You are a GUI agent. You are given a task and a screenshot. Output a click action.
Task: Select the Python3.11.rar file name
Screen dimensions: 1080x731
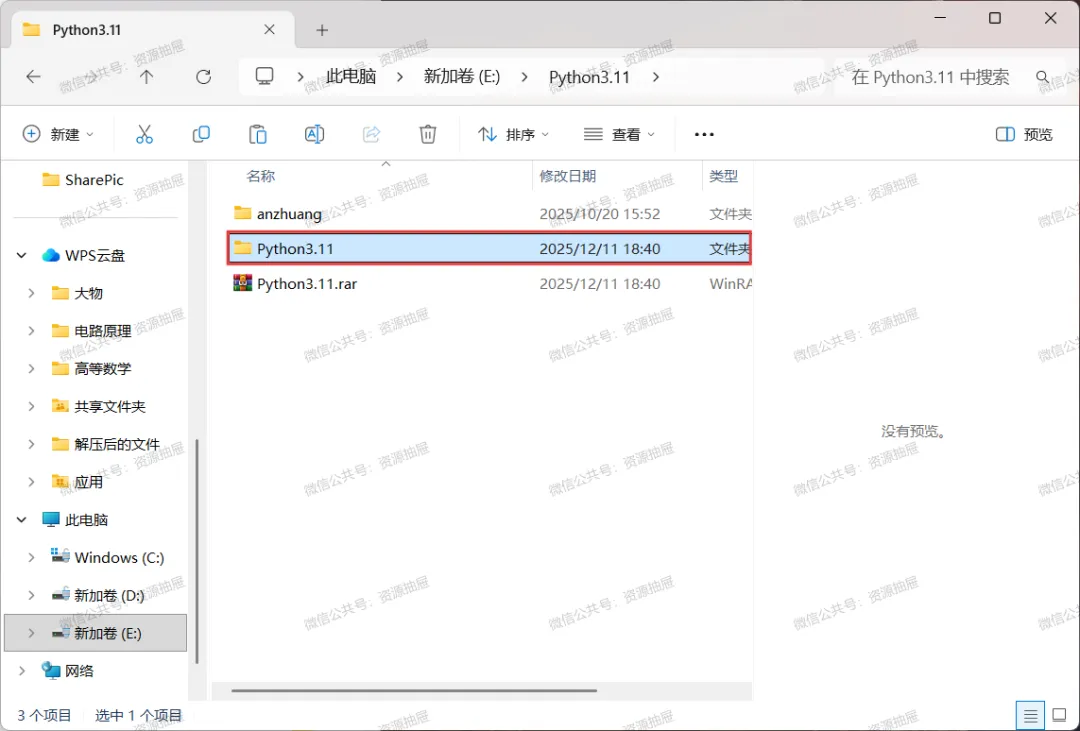point(307,283)
